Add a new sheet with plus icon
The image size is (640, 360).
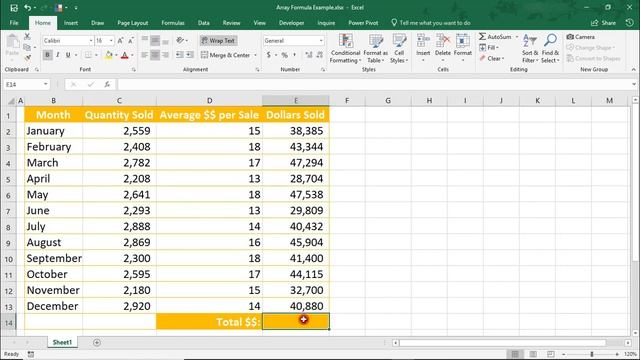pos(97,342)
